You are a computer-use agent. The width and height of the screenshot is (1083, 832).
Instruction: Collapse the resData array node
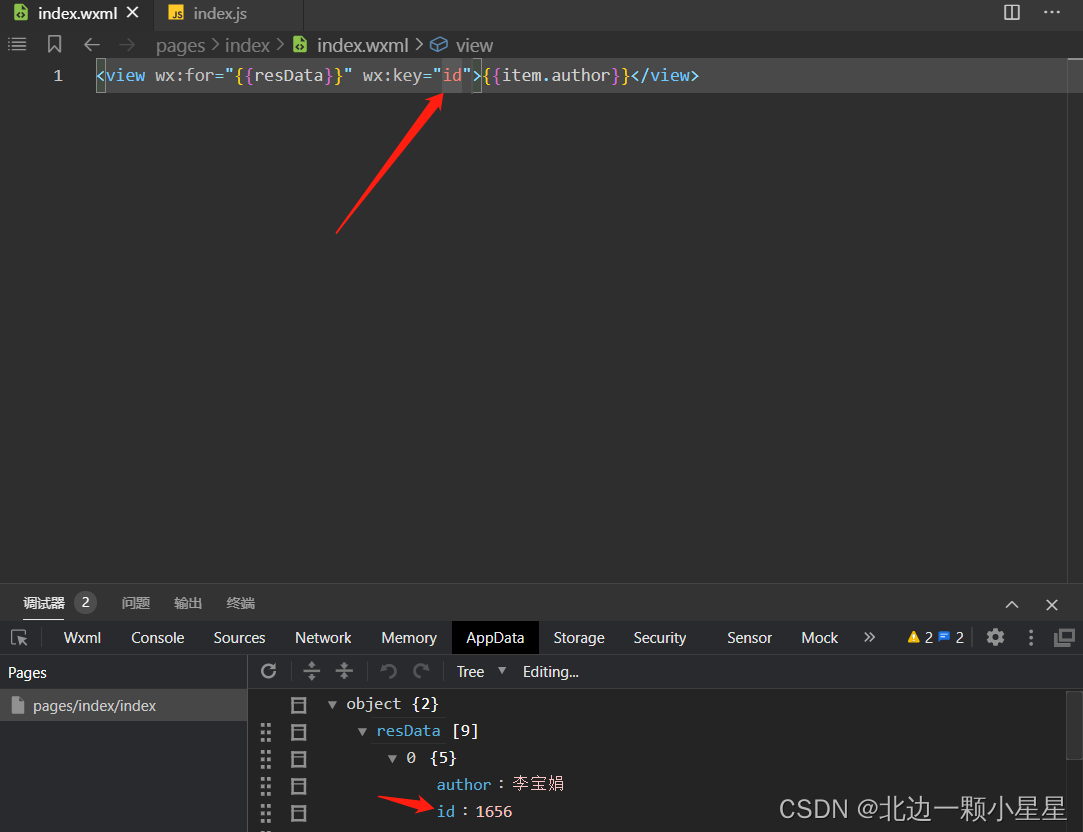(362, 731)
